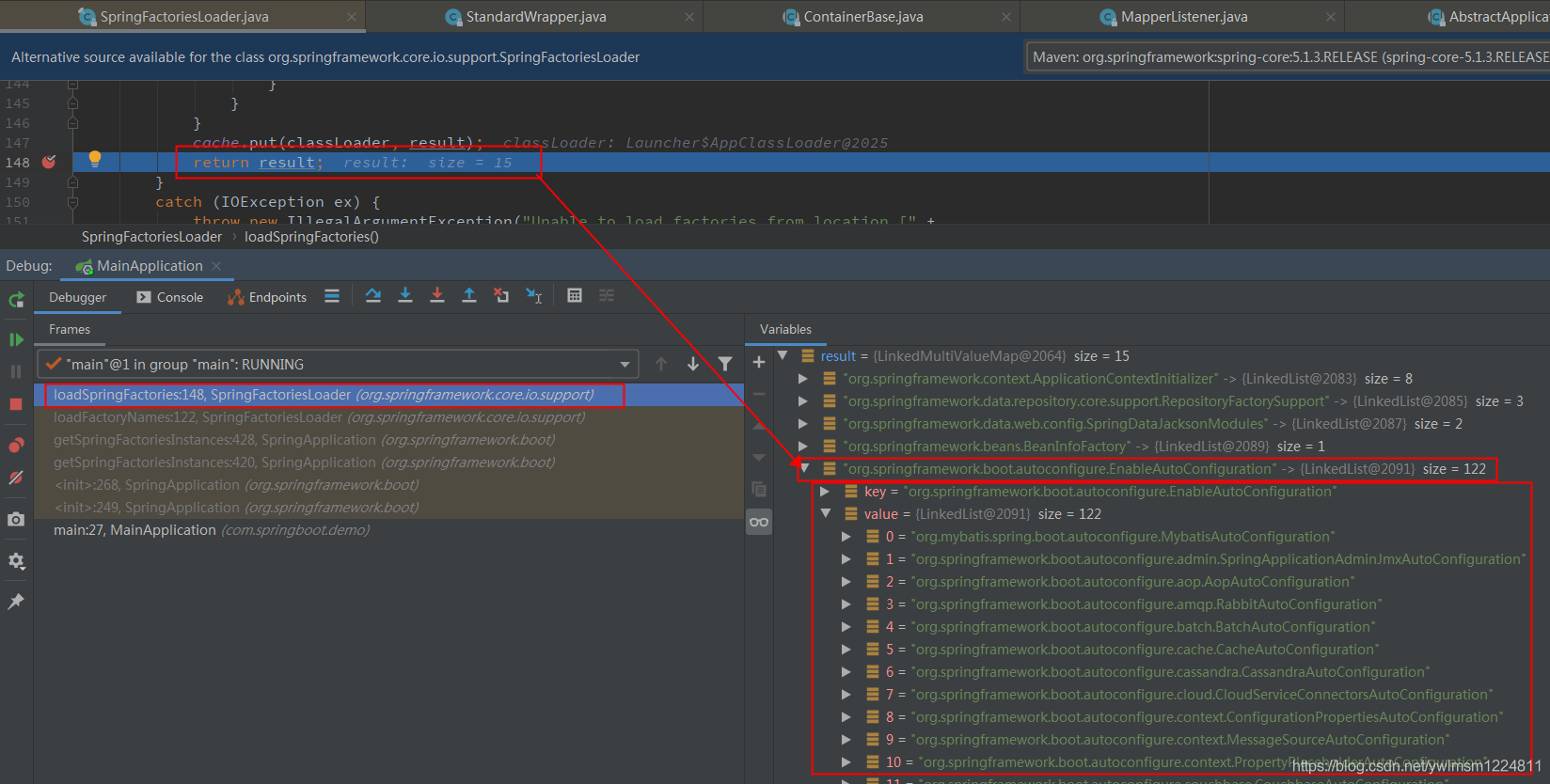This screenshot has height=784, width=1550.
Task: Collapse EnableAutoConfiguration entry
Action: click(804, 468)
